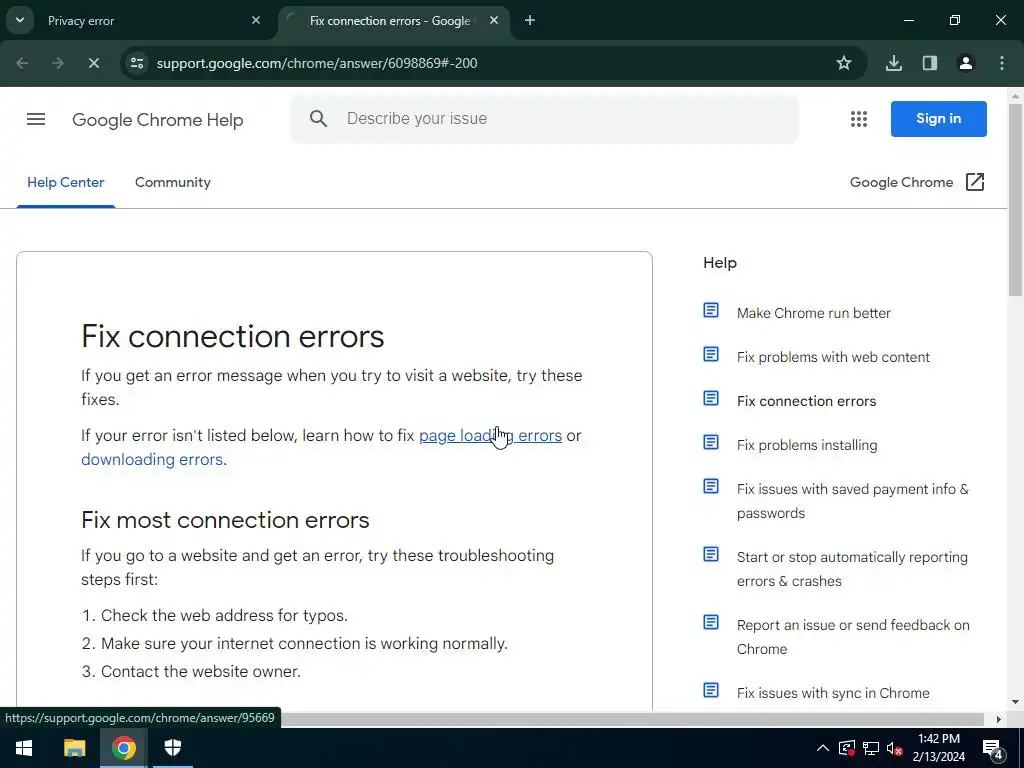Open Fix problems with web content article
The height and width of the screenshot is (768, 1024).
pyautogui.click(x=833, y=357)
